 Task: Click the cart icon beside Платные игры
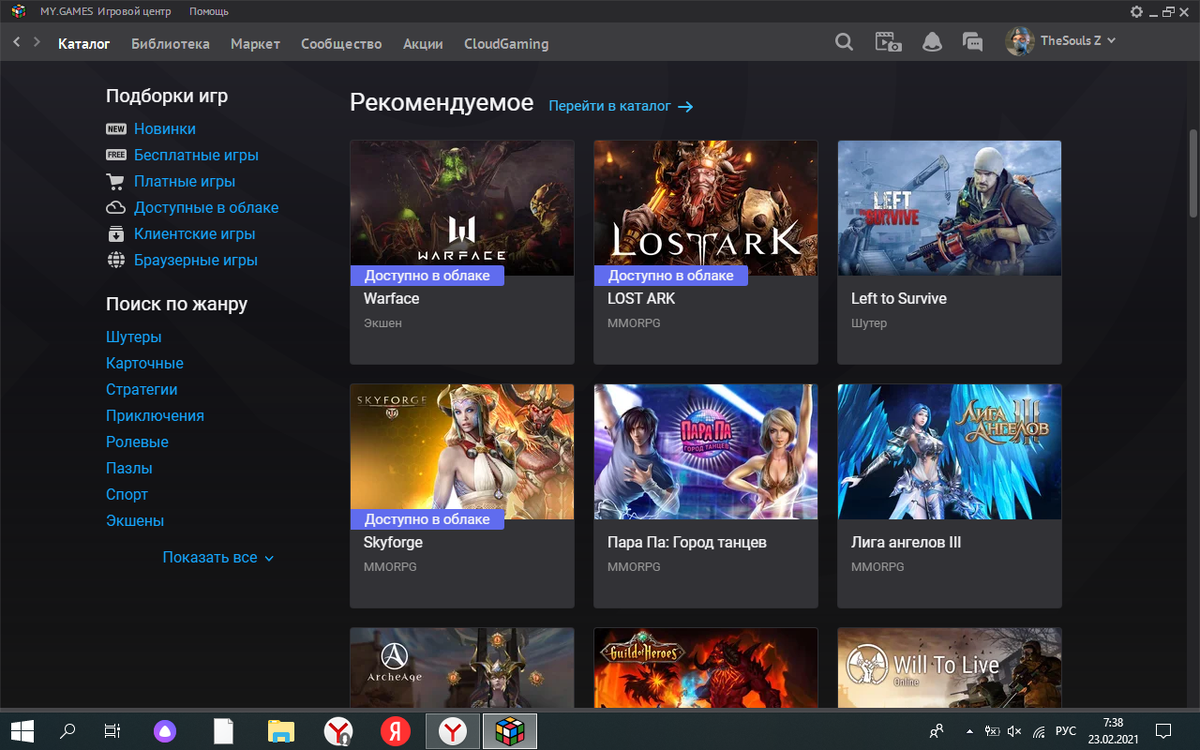pos(116,181)
